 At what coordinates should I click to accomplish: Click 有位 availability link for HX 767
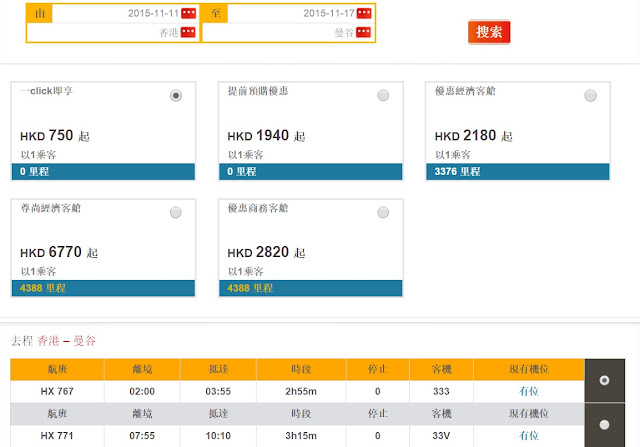pos(529,391)
